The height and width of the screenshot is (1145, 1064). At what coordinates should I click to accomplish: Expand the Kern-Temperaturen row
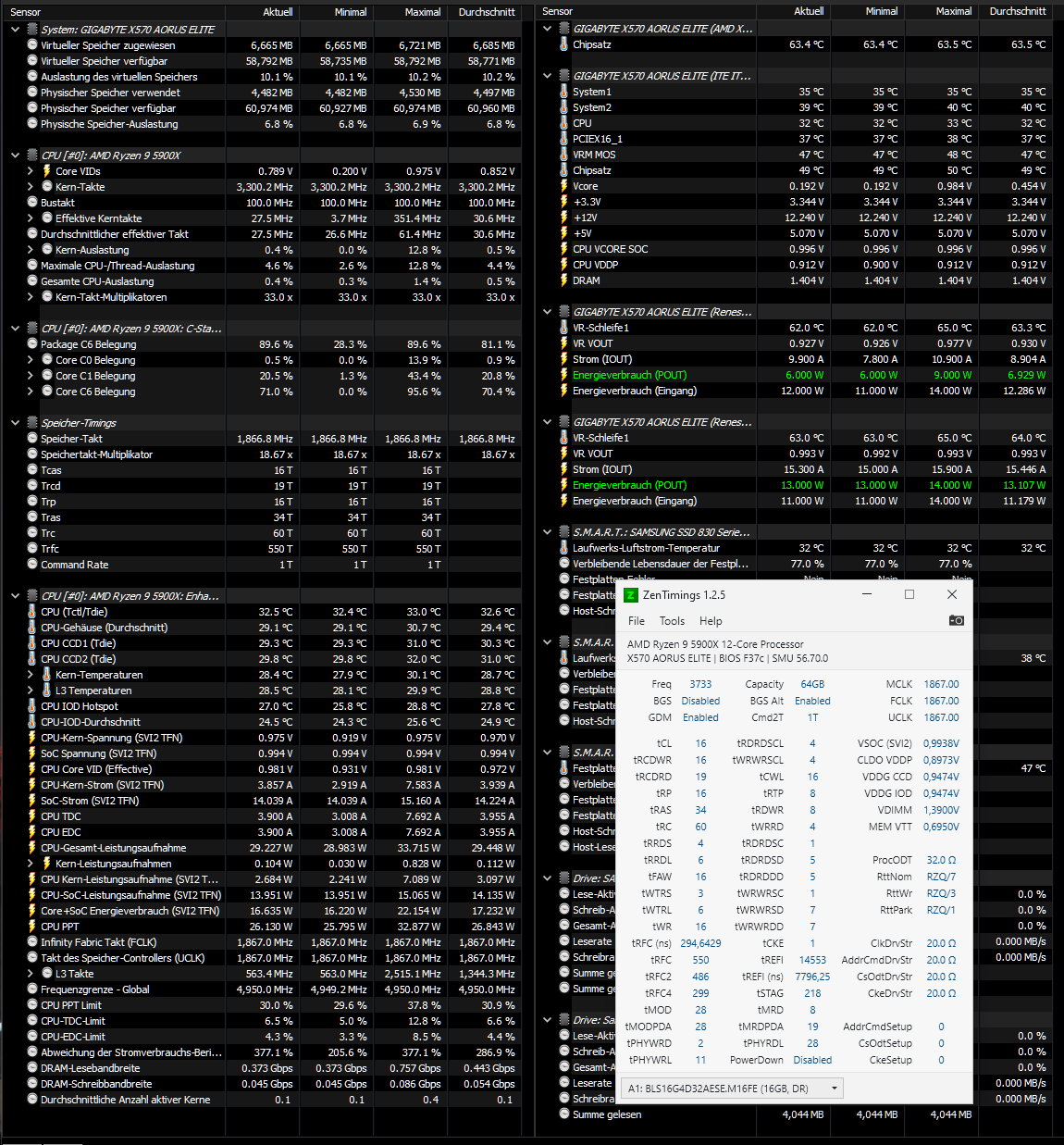pyautogui.click(x=31, y=674)
